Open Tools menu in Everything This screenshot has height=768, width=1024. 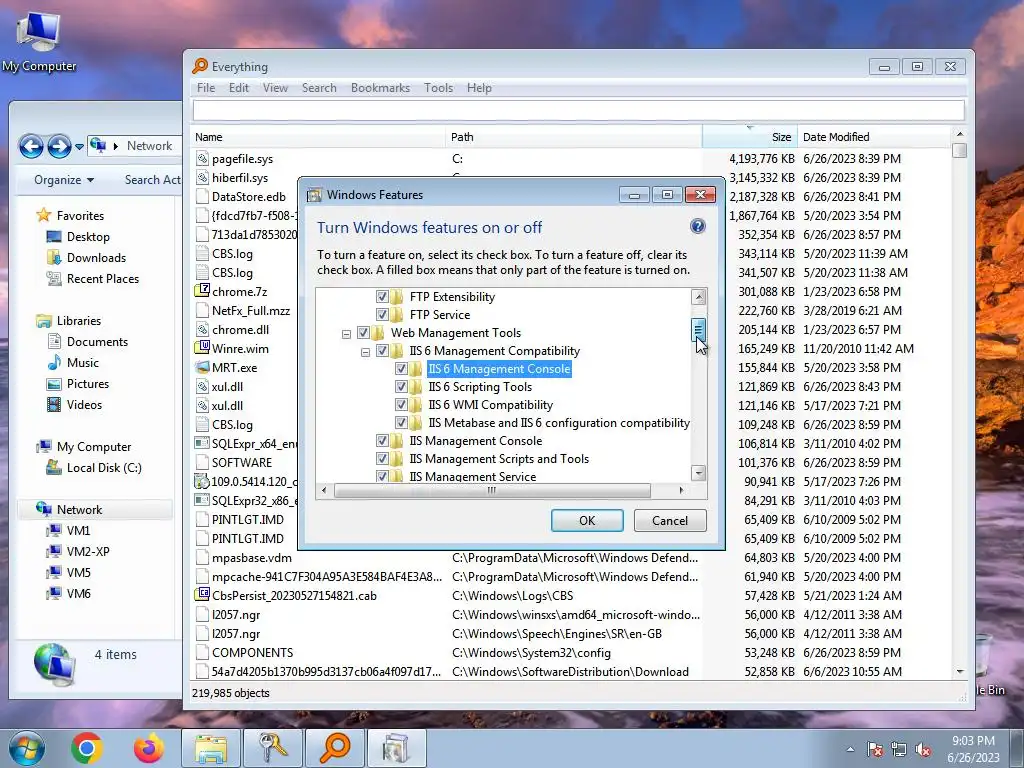[x=438, y=88]
